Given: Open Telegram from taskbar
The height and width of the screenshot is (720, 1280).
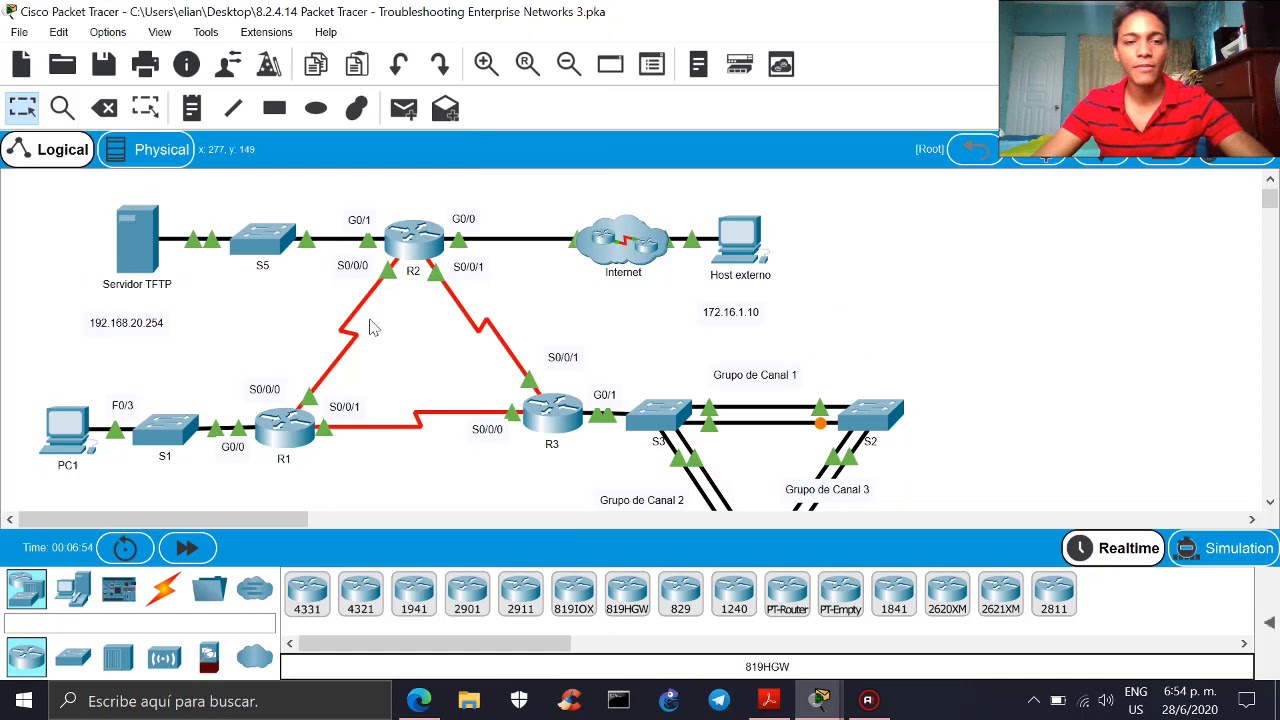Looking at the screenshot, I should coord(719,701).
